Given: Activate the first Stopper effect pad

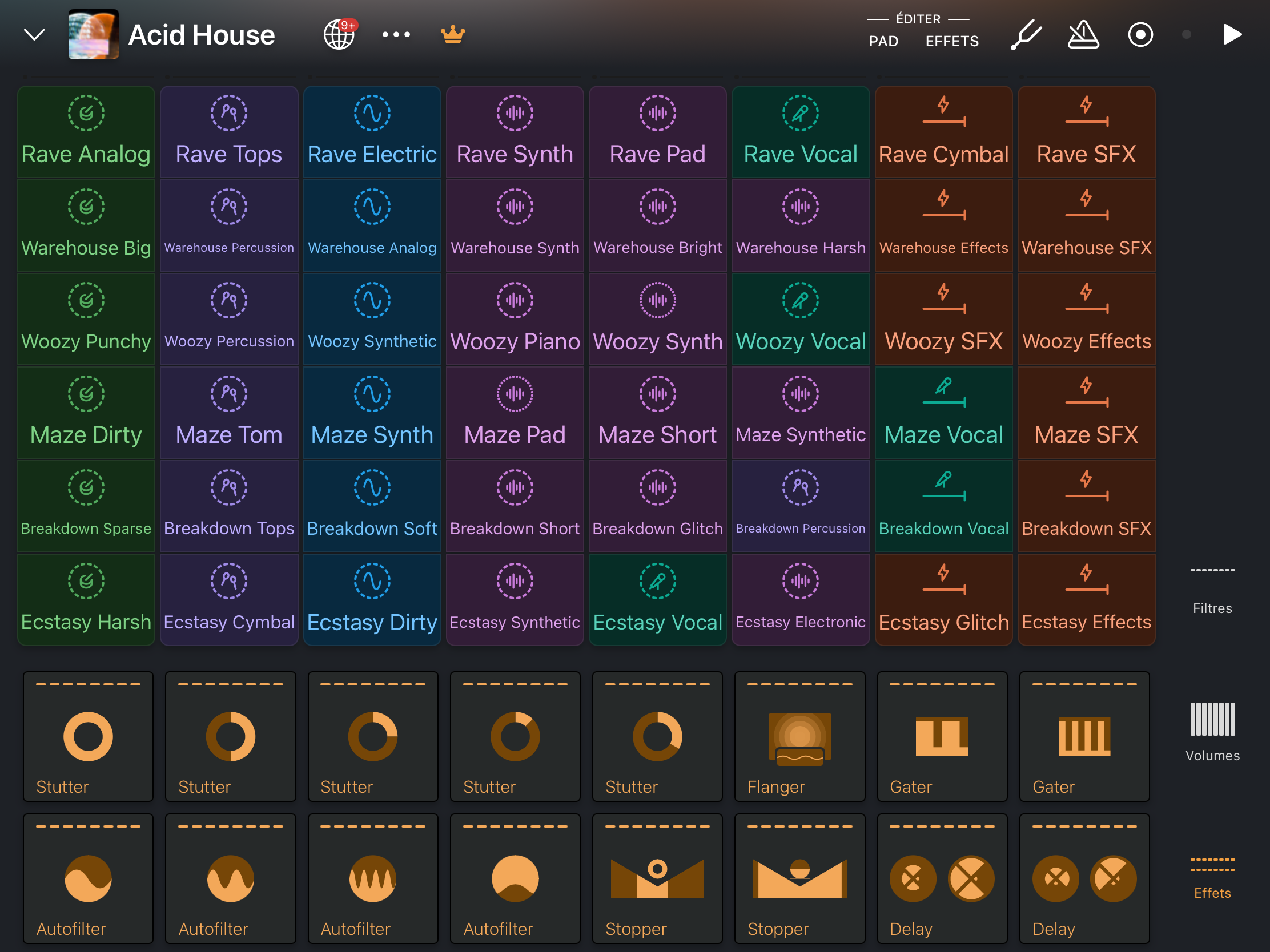Looking at the screenshot, I should [x=657, y=878].
